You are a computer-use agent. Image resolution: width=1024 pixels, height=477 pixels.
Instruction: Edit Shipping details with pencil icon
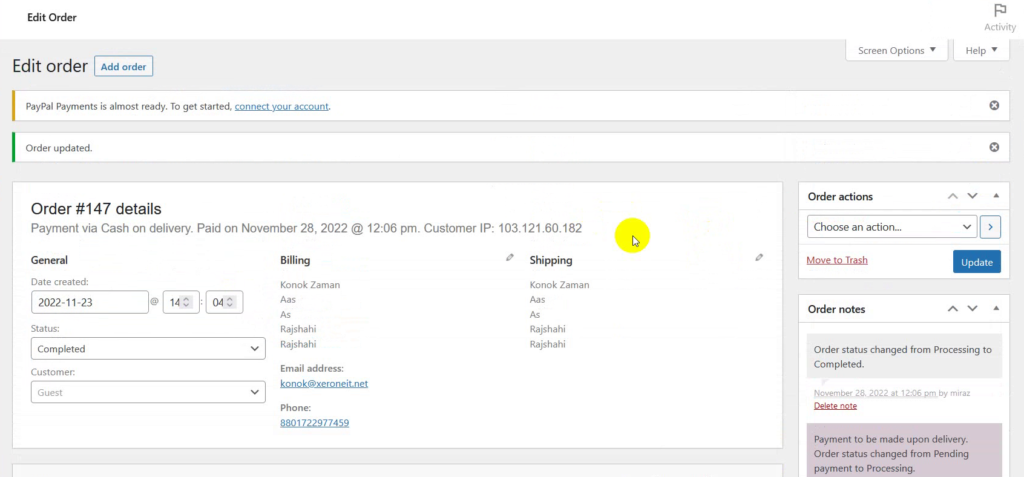tap(759, 257)
